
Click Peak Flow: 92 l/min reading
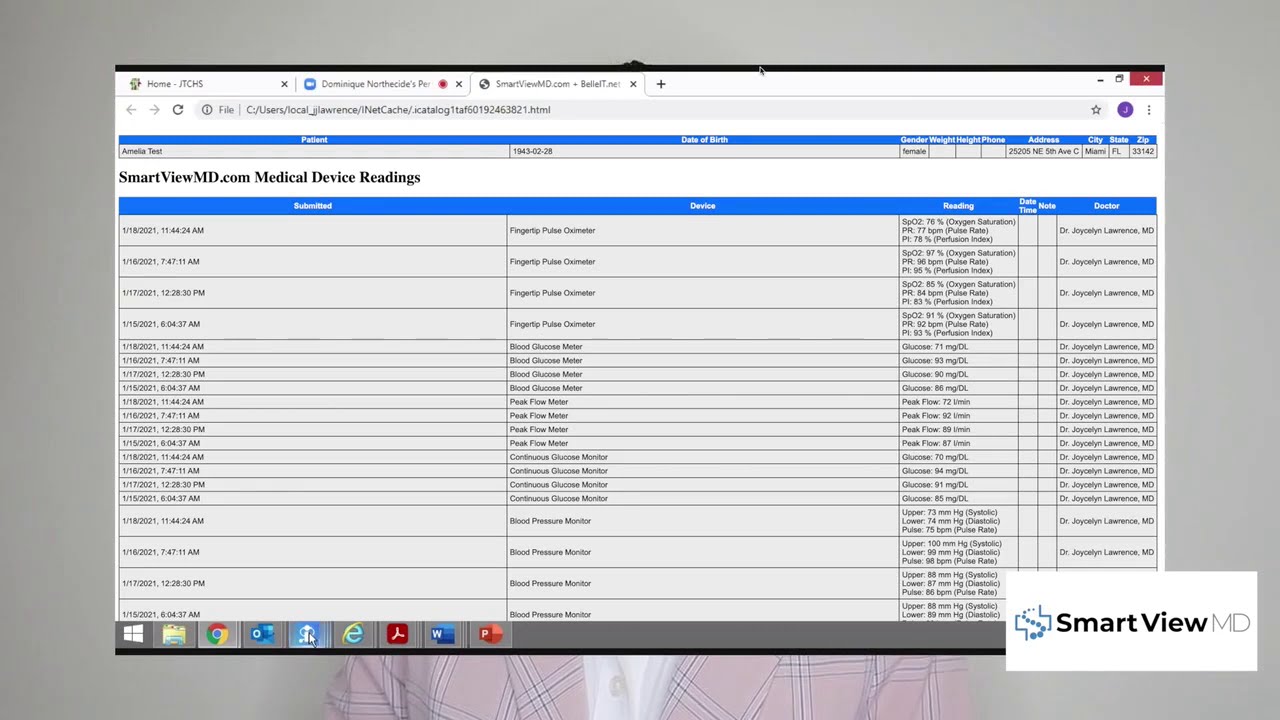(936, 416)
